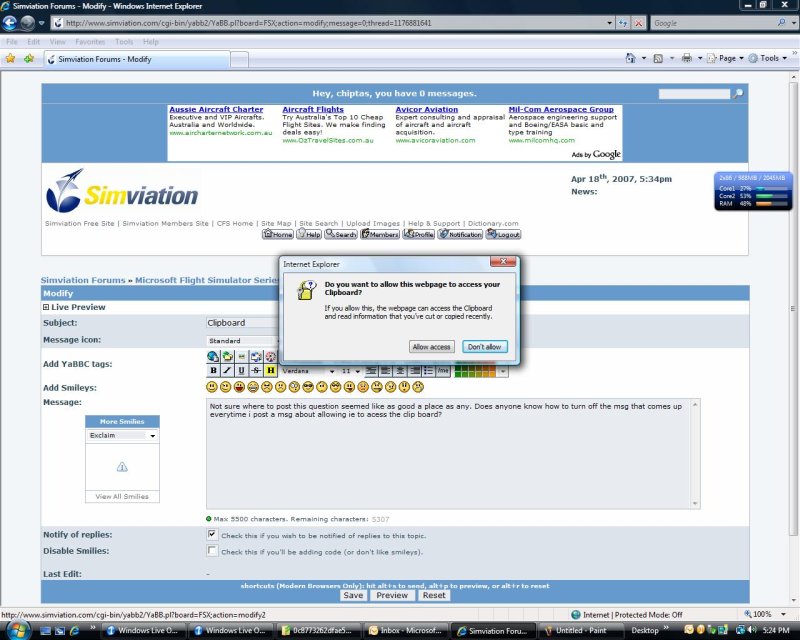The image size is (800, 640).
Task: Click the Logout nav icon
Action: [503, 234]
